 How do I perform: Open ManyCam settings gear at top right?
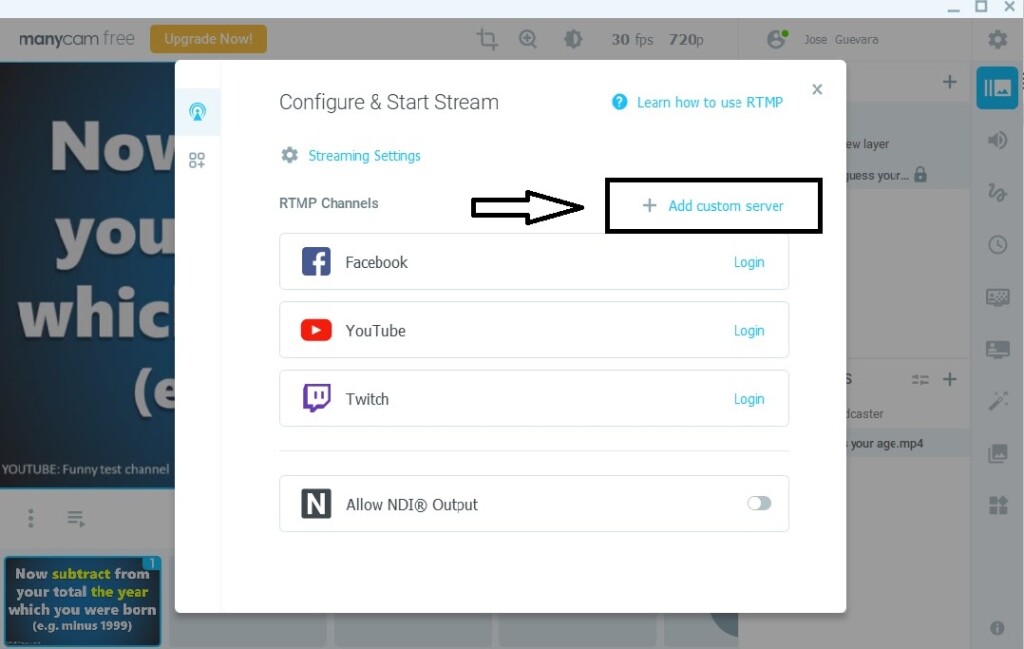997,39
